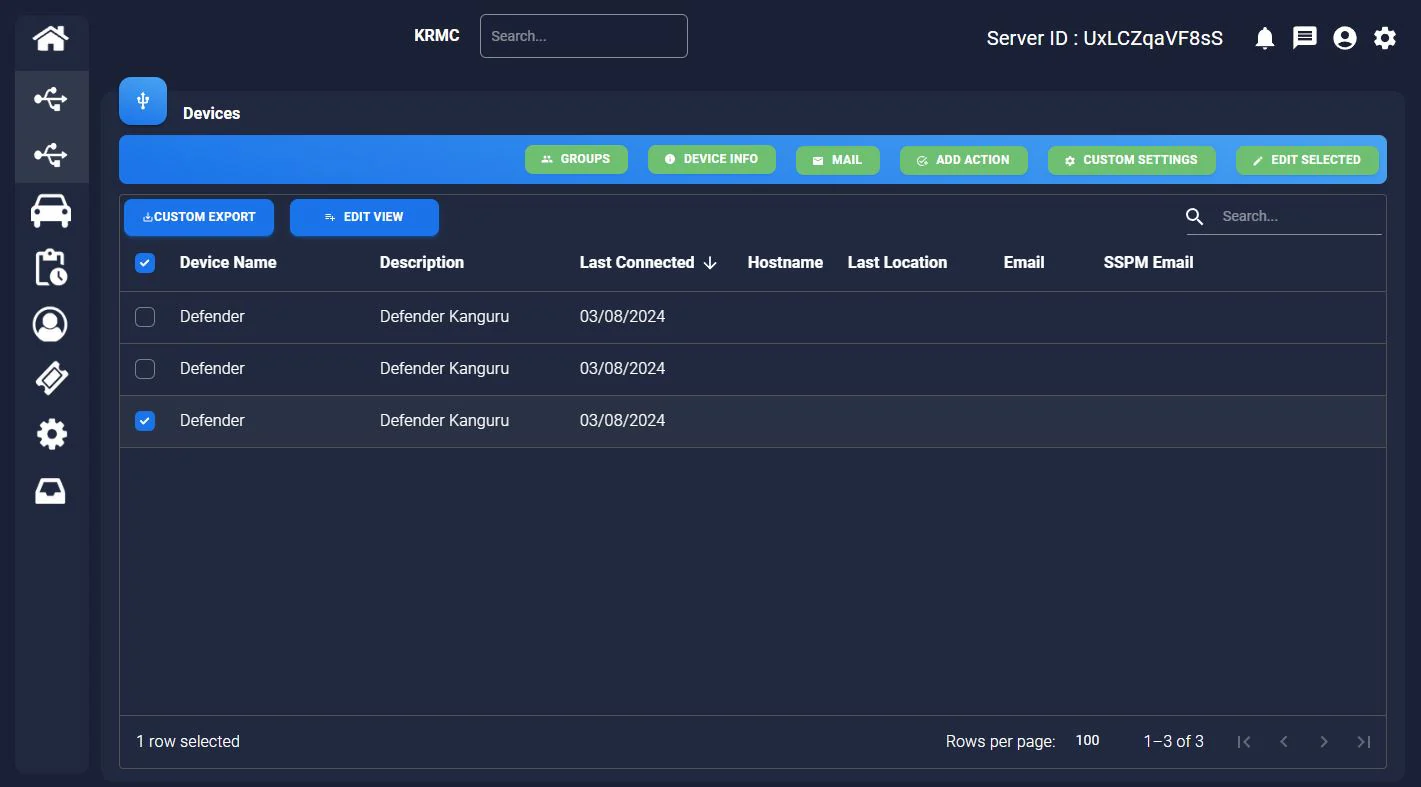Click the Groups button
1421x787 pixels.
(576, 159)
